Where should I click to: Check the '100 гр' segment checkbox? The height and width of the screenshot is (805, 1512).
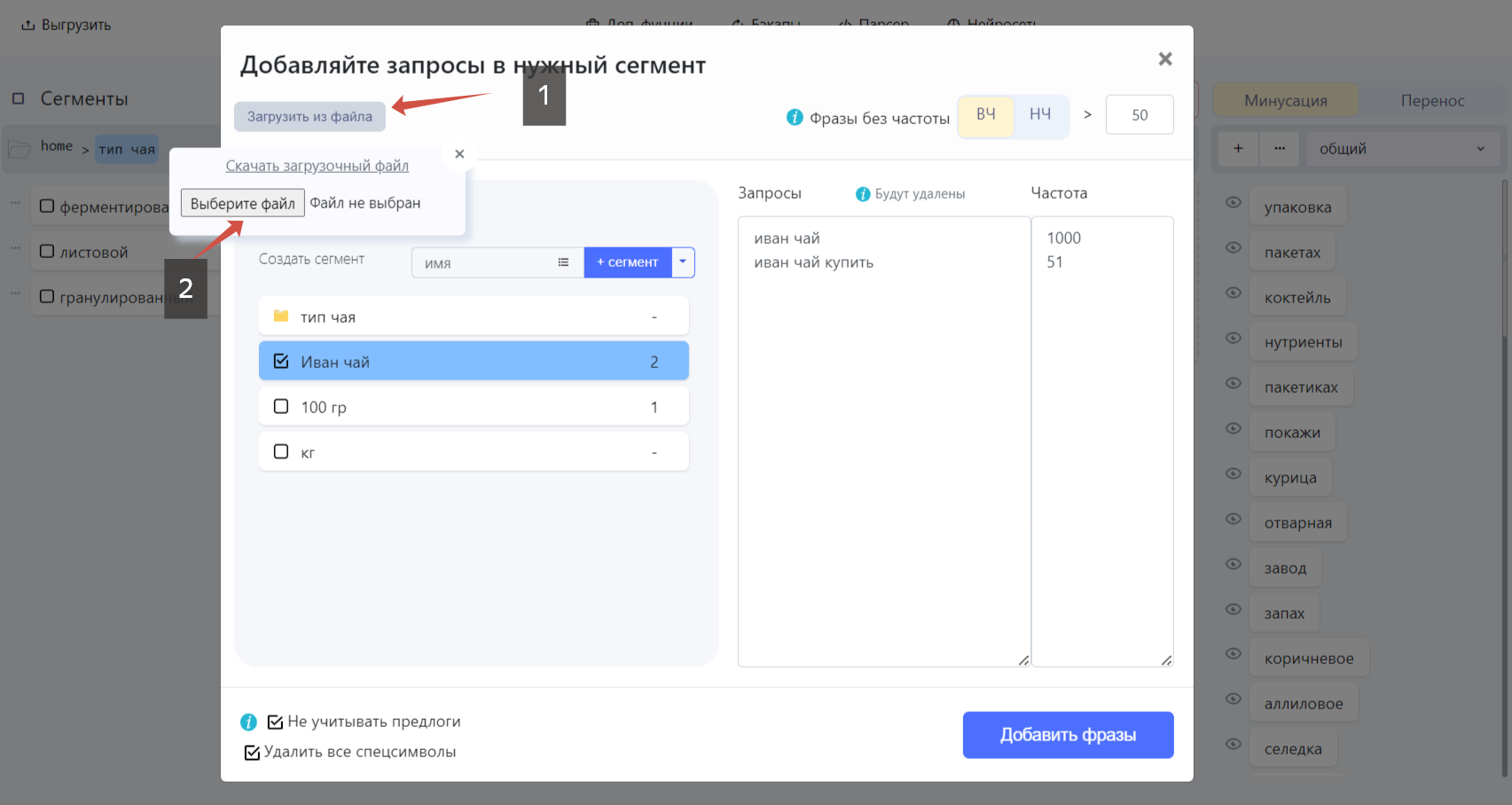tap(281, 406)
